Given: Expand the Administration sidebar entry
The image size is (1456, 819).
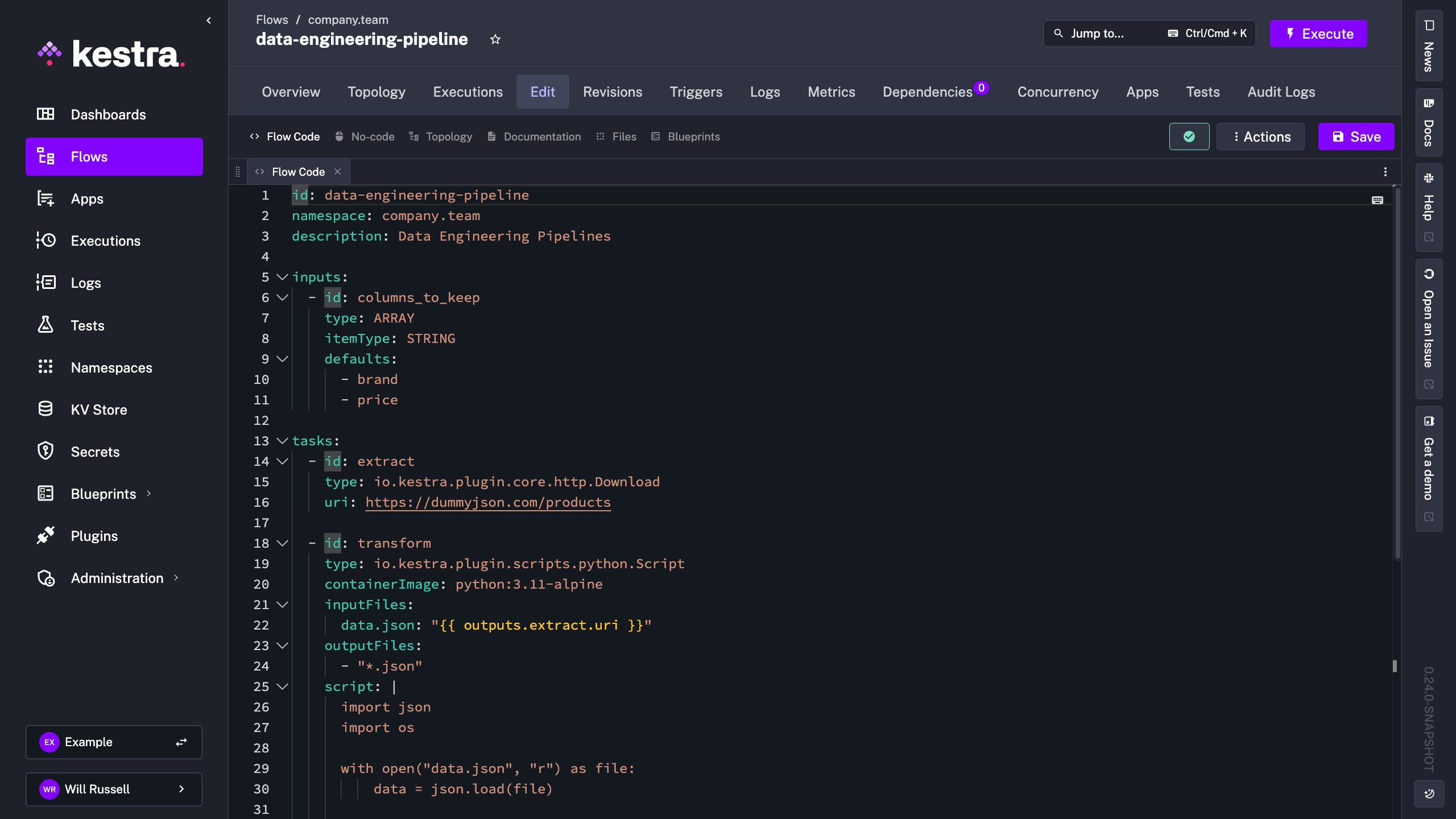Looking at the screenshot, I should tap(175, 578).
